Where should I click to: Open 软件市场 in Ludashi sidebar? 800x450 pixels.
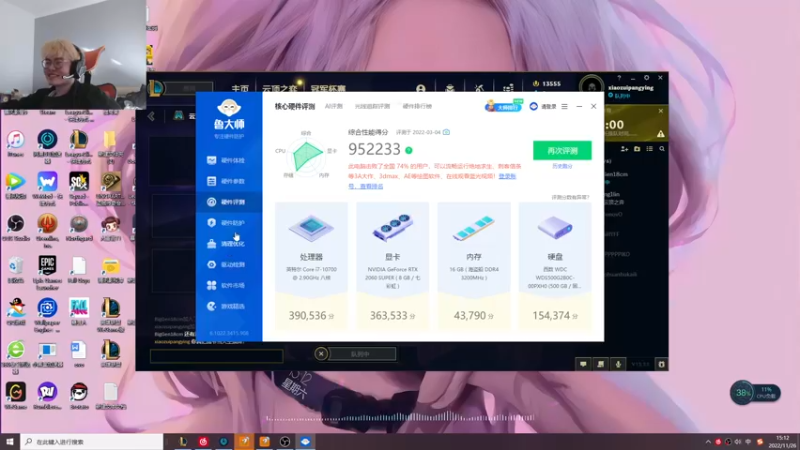[x=229, y=286]
